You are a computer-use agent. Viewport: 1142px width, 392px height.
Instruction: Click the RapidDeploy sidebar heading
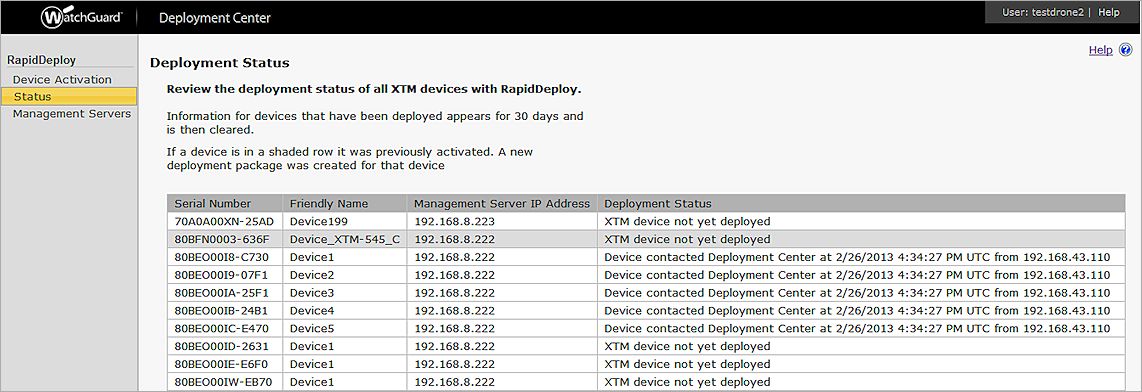click(x=42, y=60)
